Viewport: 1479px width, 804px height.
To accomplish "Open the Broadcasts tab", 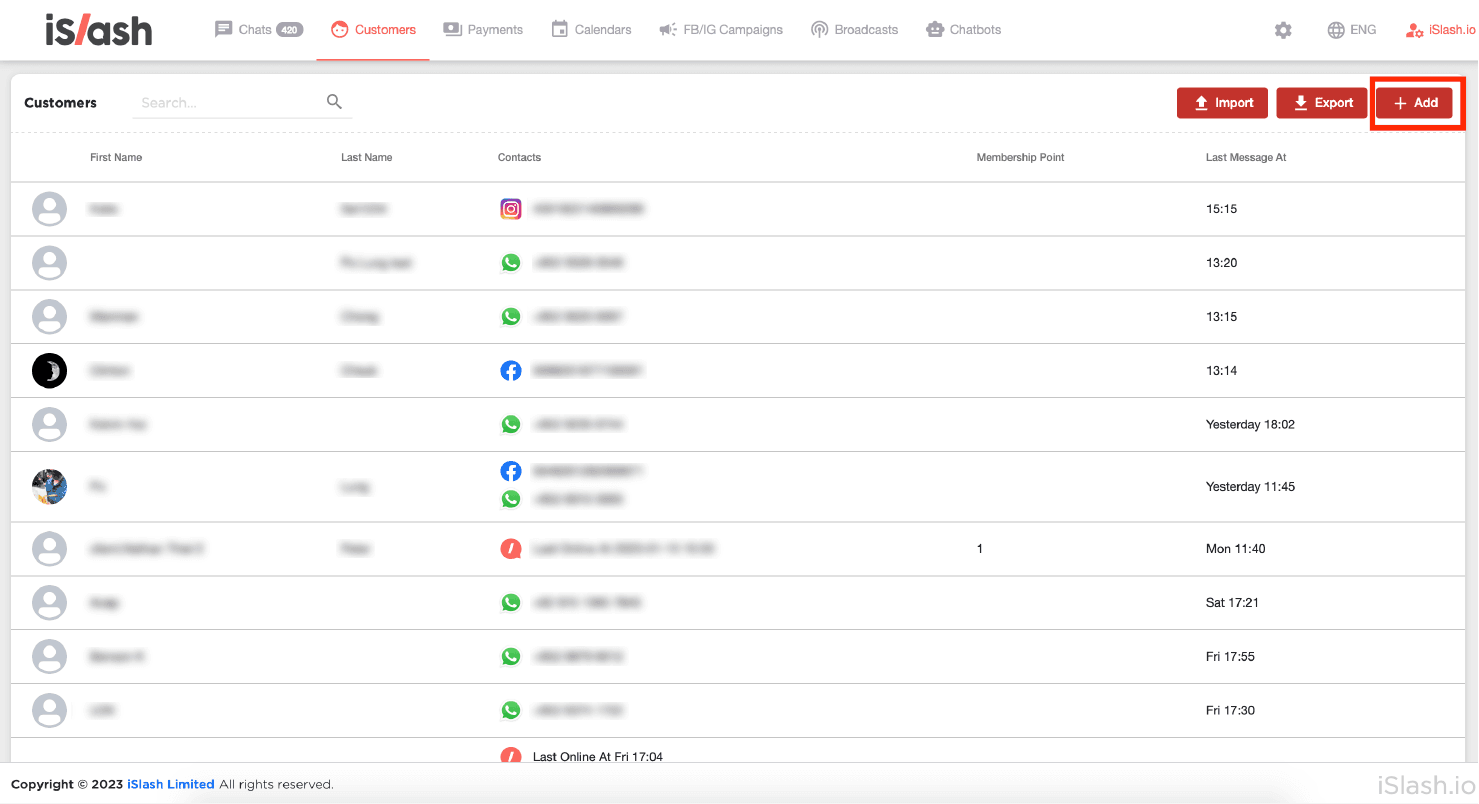I will coord(854,30).
